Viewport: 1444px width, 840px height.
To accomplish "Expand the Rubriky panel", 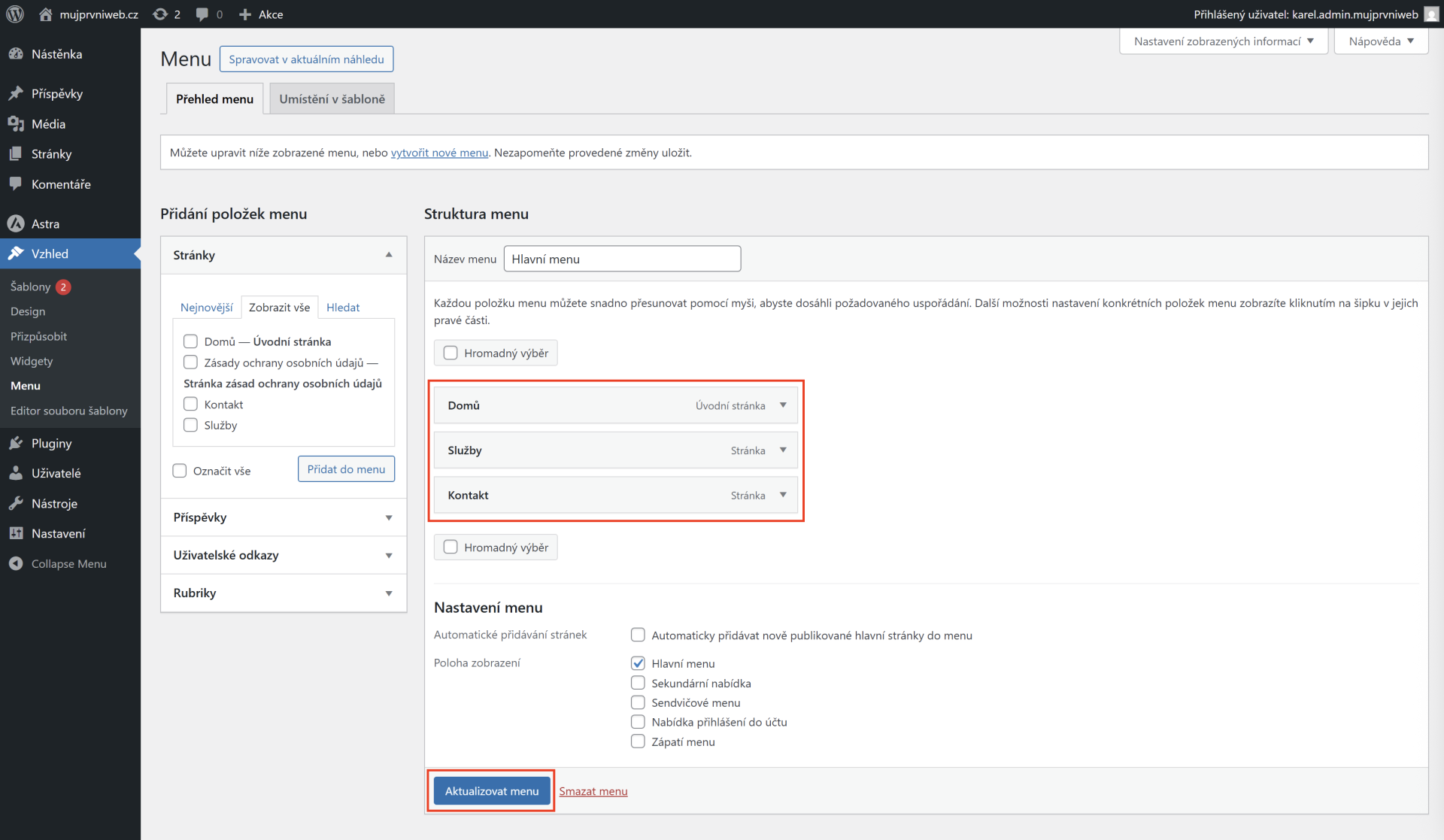I will [x=389, y=593].
